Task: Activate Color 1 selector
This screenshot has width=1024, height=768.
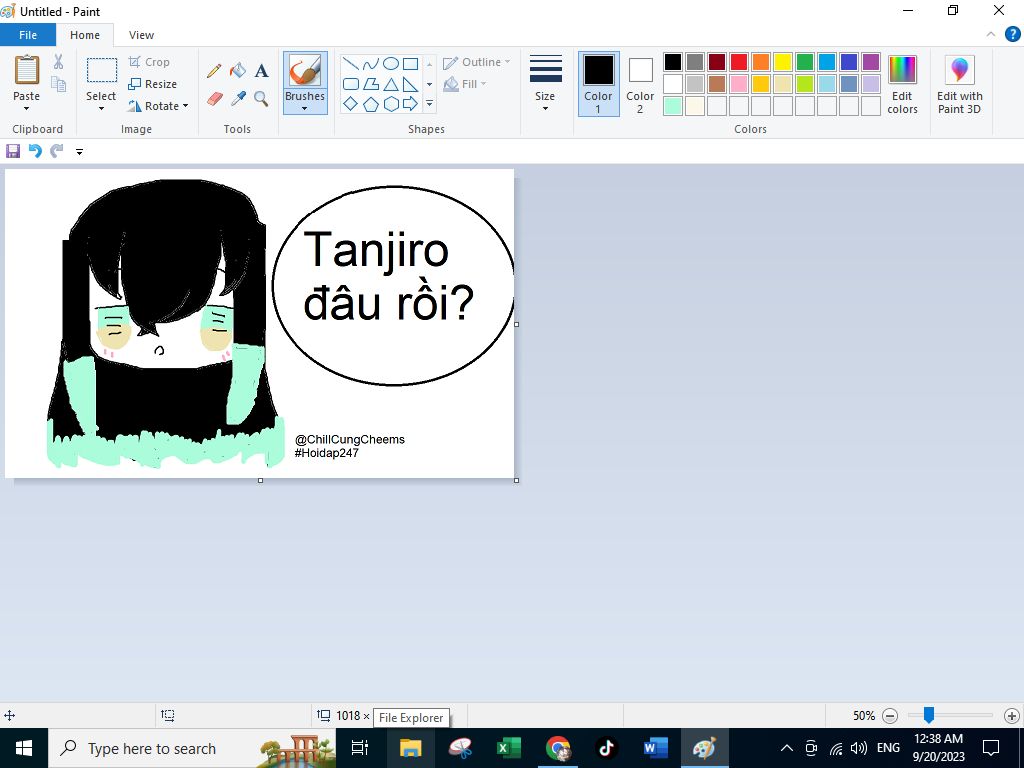Action: click(598, 84)
